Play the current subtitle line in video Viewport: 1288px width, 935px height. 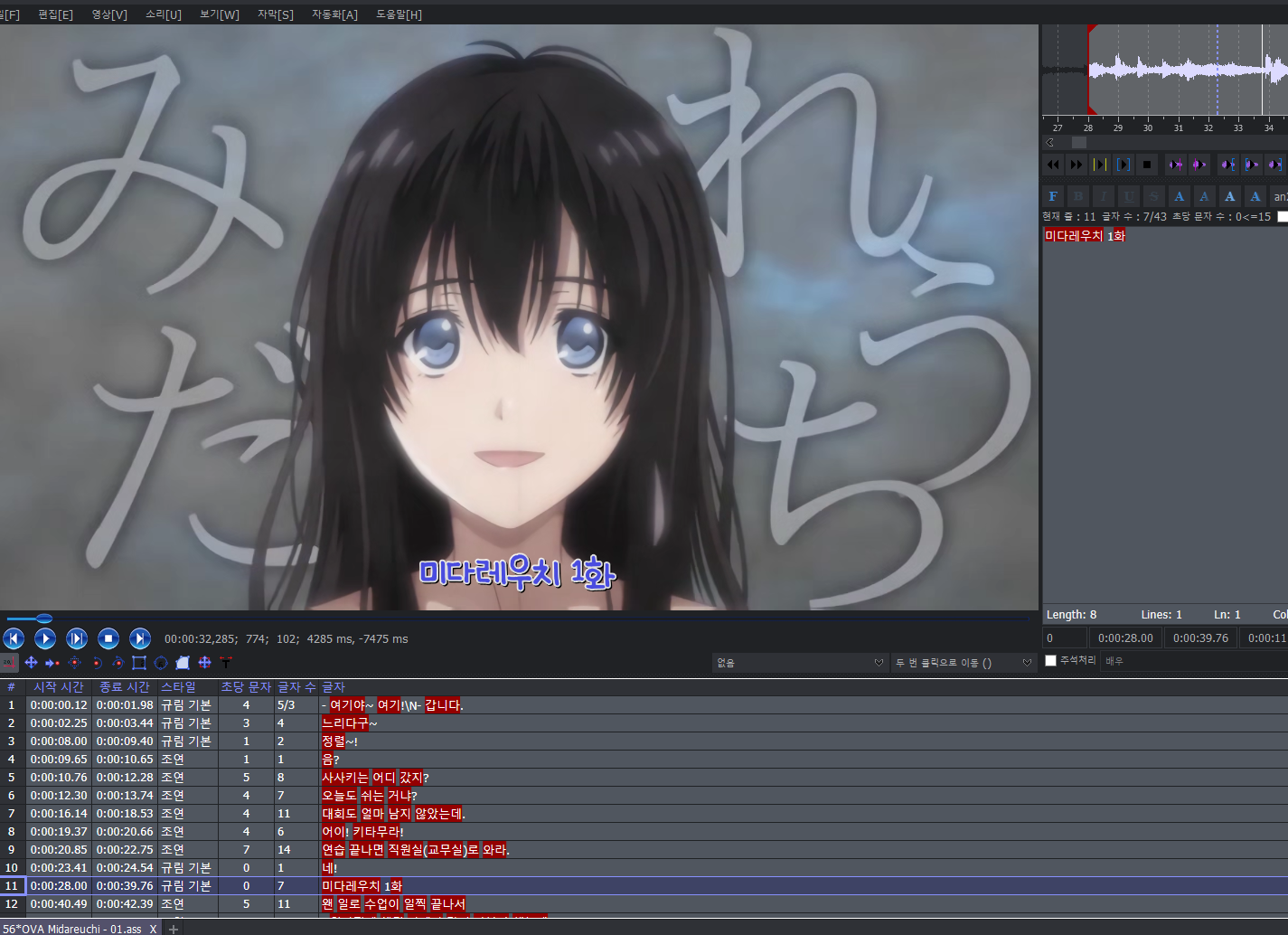click(77, 638)
